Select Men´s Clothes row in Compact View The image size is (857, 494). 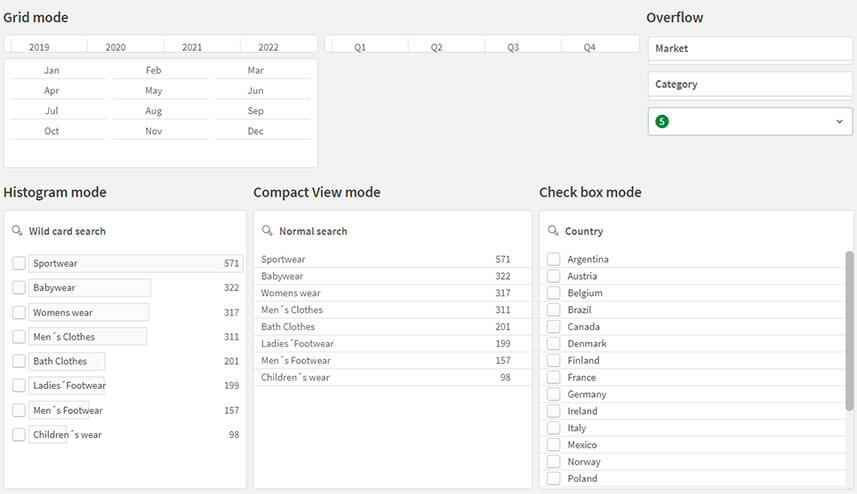tap(392, 310)
